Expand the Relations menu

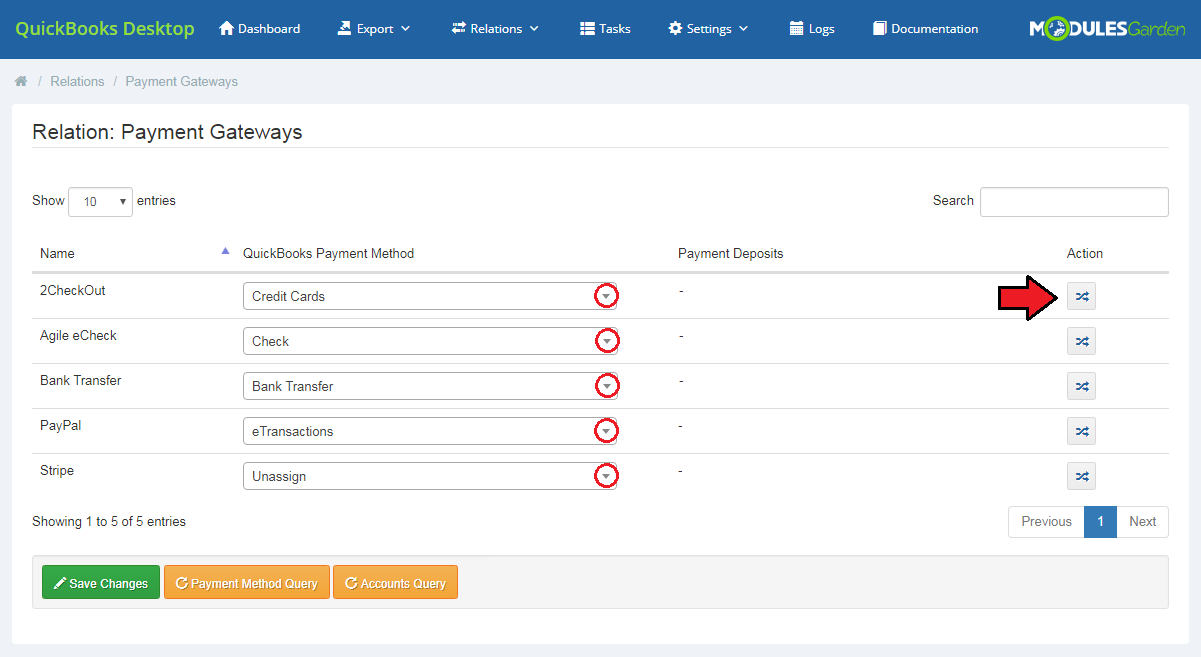tap(495, 29)
